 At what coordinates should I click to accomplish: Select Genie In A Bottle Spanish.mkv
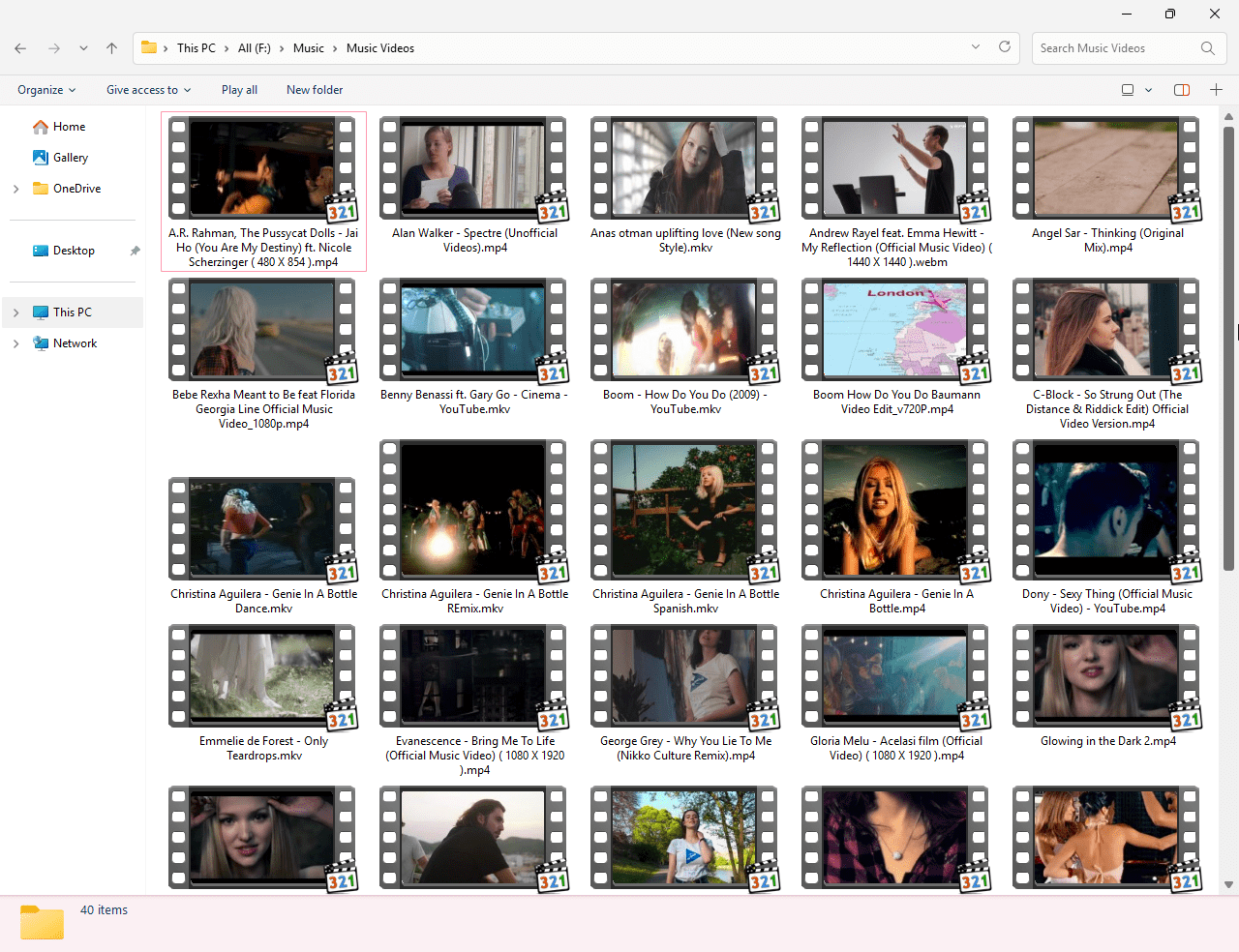click(x=685, y=528)
